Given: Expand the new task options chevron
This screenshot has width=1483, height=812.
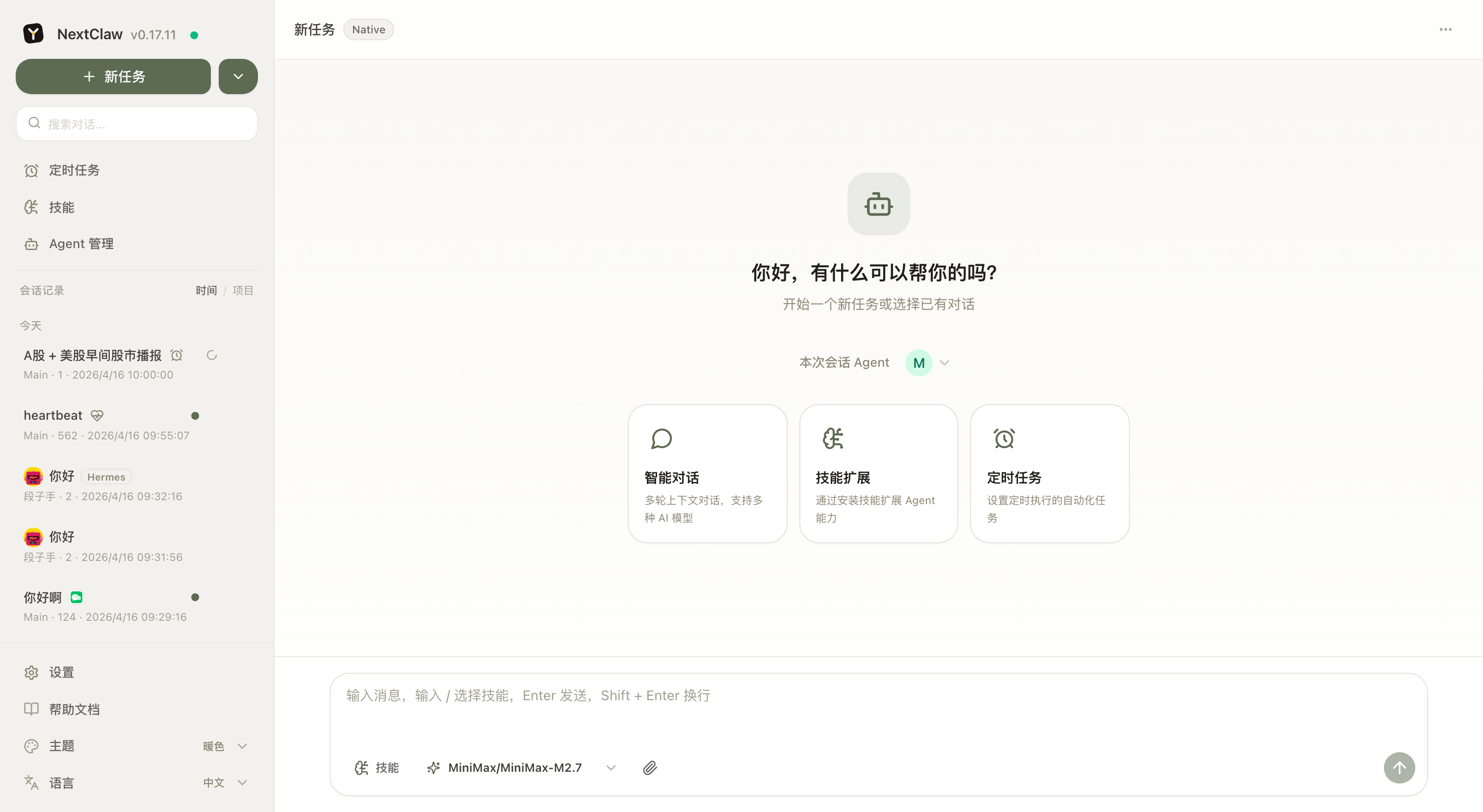Looking at the screenshot, I should click(238, 76).
